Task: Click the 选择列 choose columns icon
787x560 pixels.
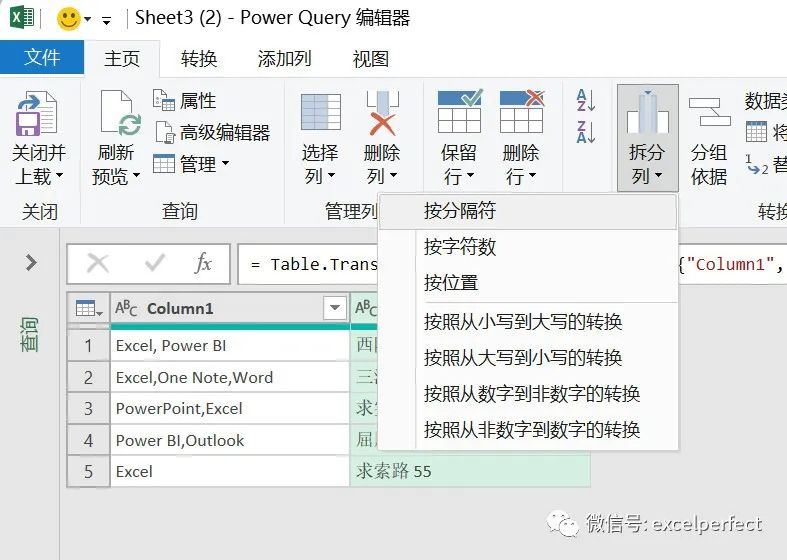Action: [321, 112]
